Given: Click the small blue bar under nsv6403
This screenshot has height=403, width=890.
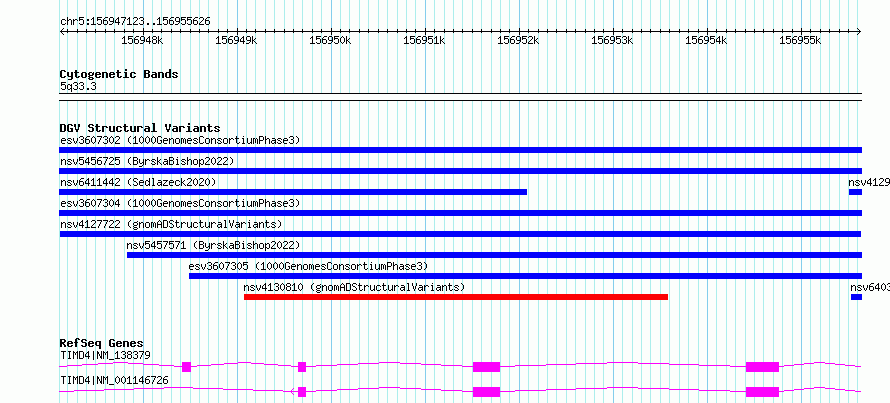Looking at the screenshot, I should click(x=857, y=297).
